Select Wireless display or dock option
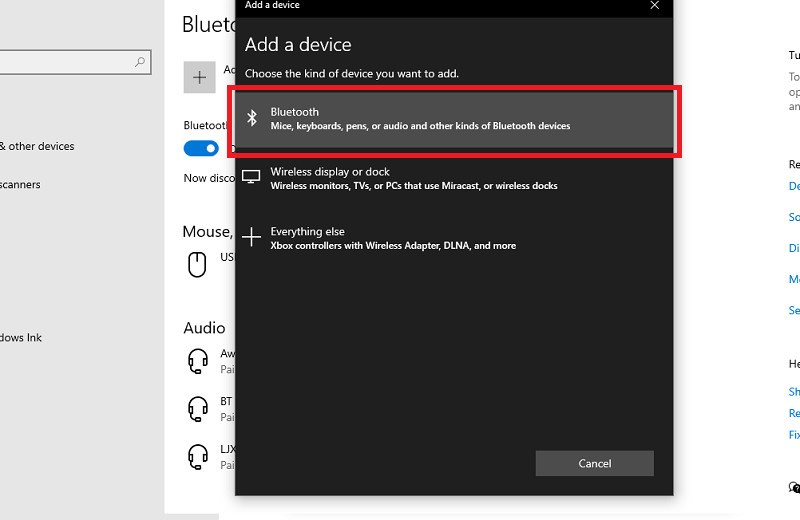 (454, 179)
